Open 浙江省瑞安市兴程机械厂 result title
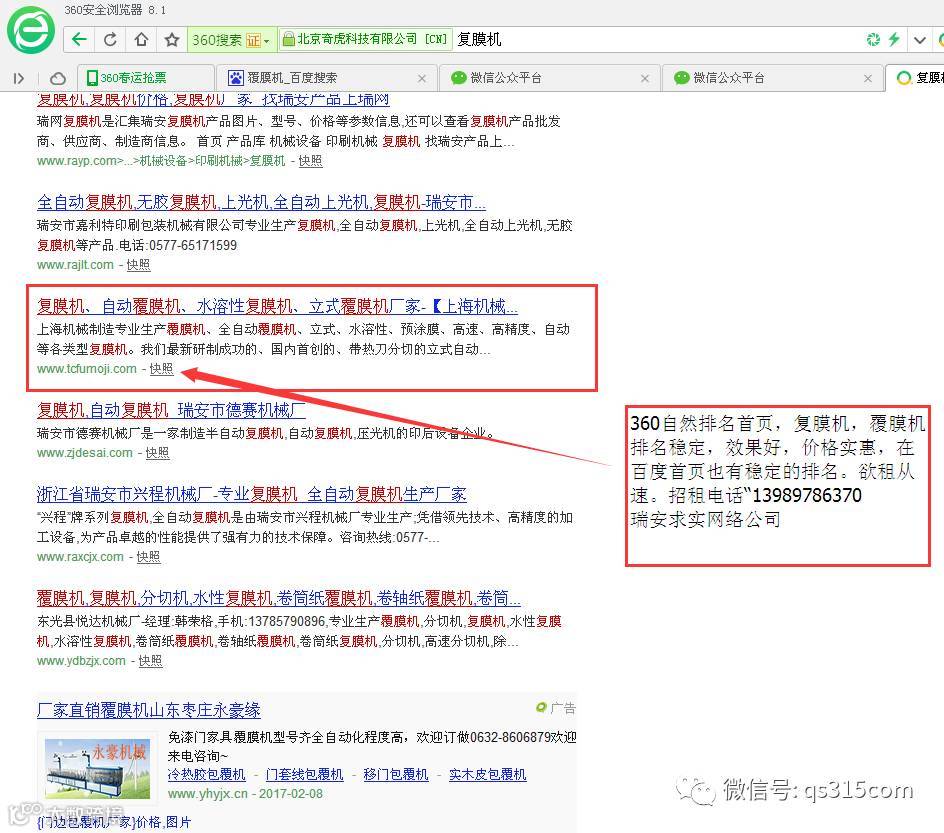The image size is (944, 833). 252,494
